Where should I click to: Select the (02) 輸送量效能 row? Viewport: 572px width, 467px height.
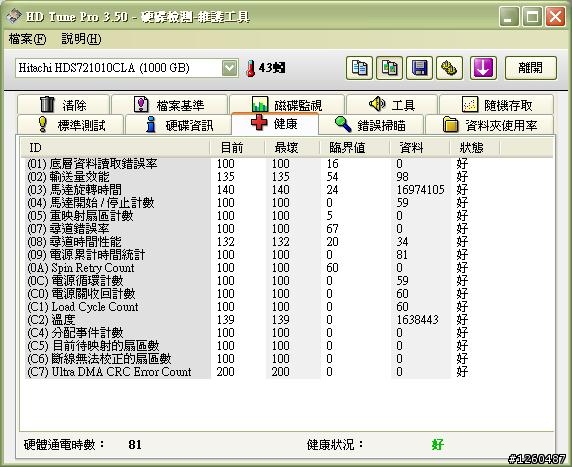click(x=248, y=177)
